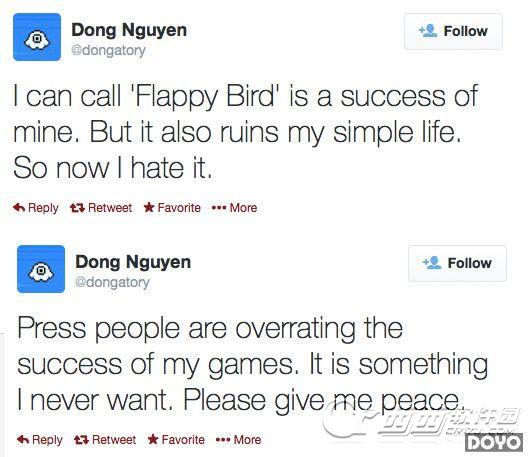Screen dimensions: 528x457
Task: Expand the More dots under the 'Press people' tweet
Action: pyautogui.click(x=223, y=440)
